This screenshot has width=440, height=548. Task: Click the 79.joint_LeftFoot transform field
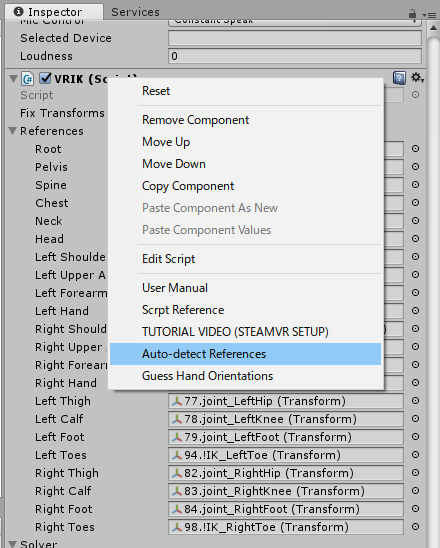click(286, 437)
